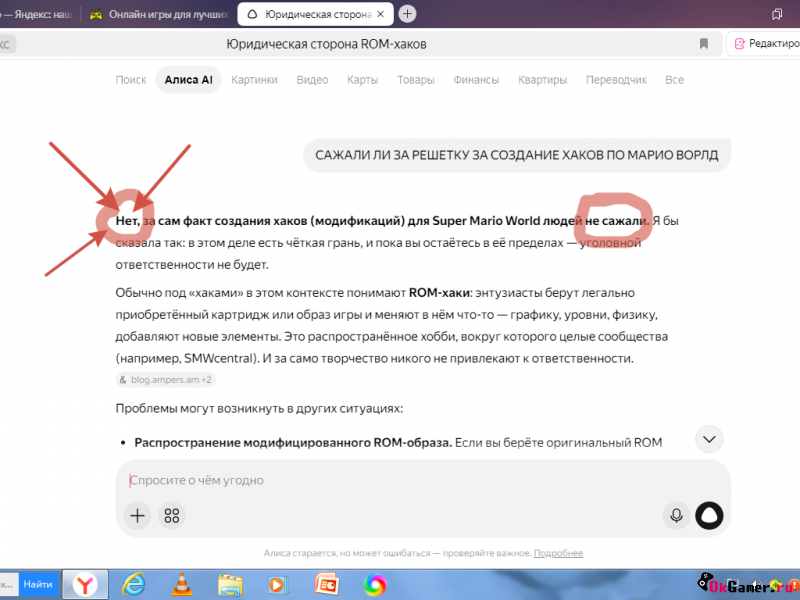Open the Финансы section

(x=476, y=80)
